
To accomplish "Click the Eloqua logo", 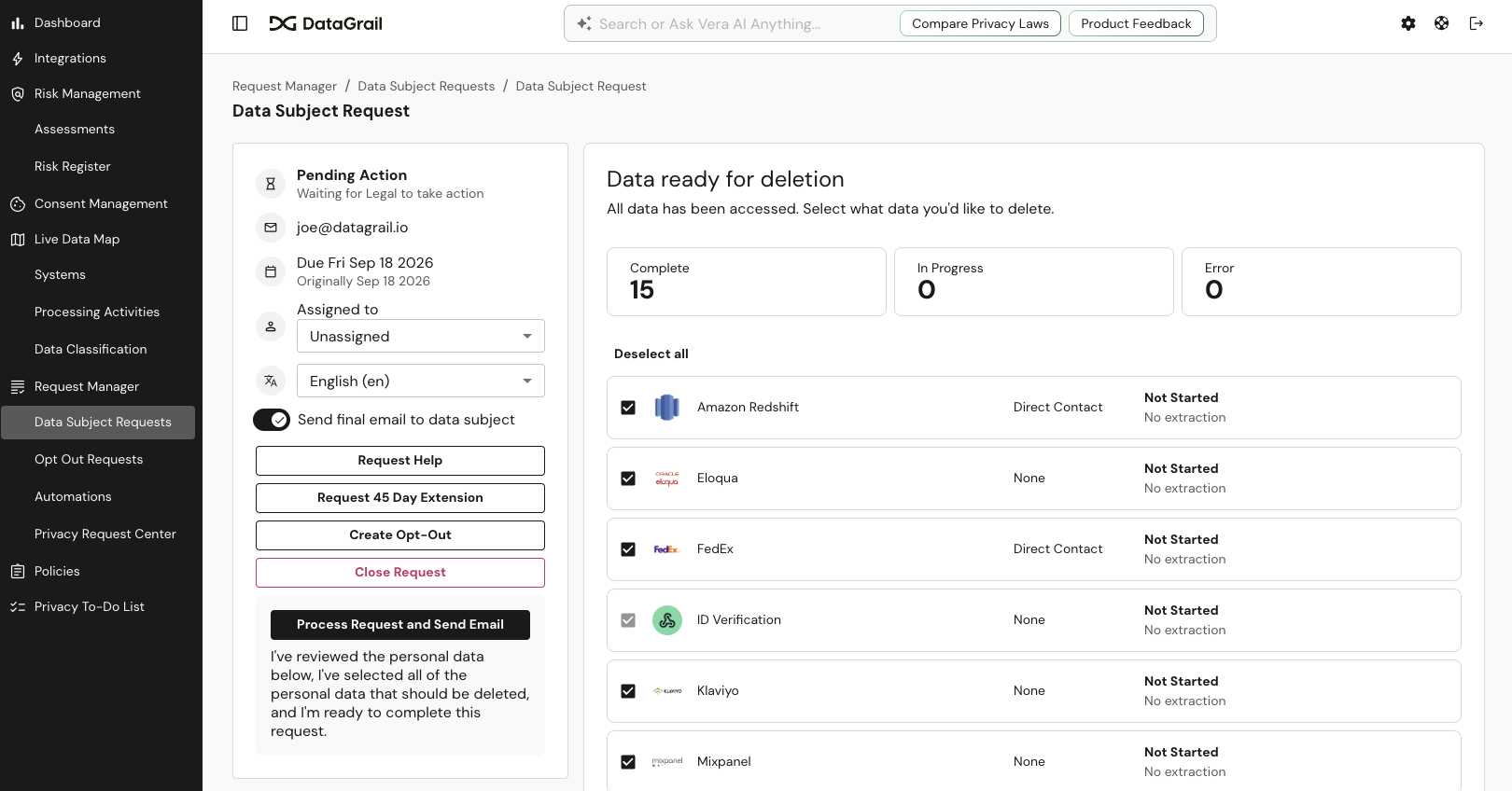I will pos(667,479).
